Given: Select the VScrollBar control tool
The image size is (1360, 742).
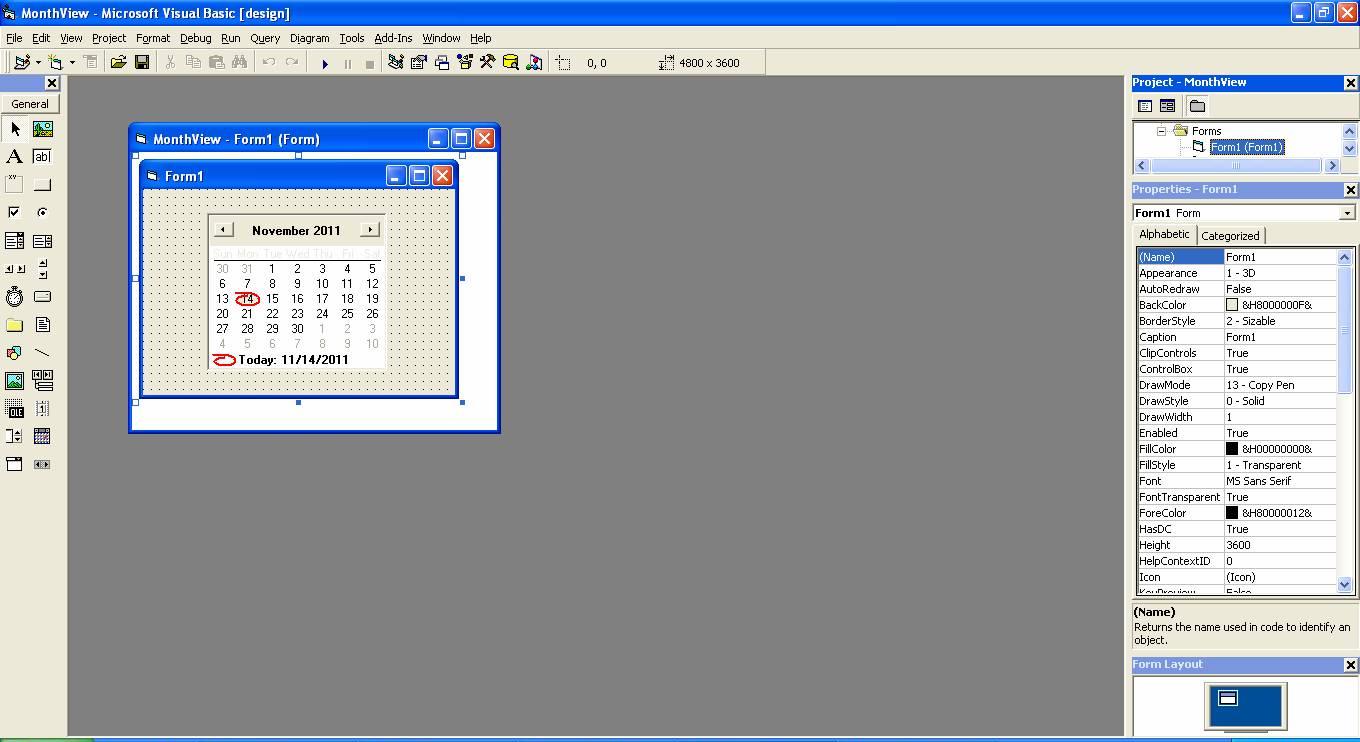Looking at the screenshot, I should [42, 269].
